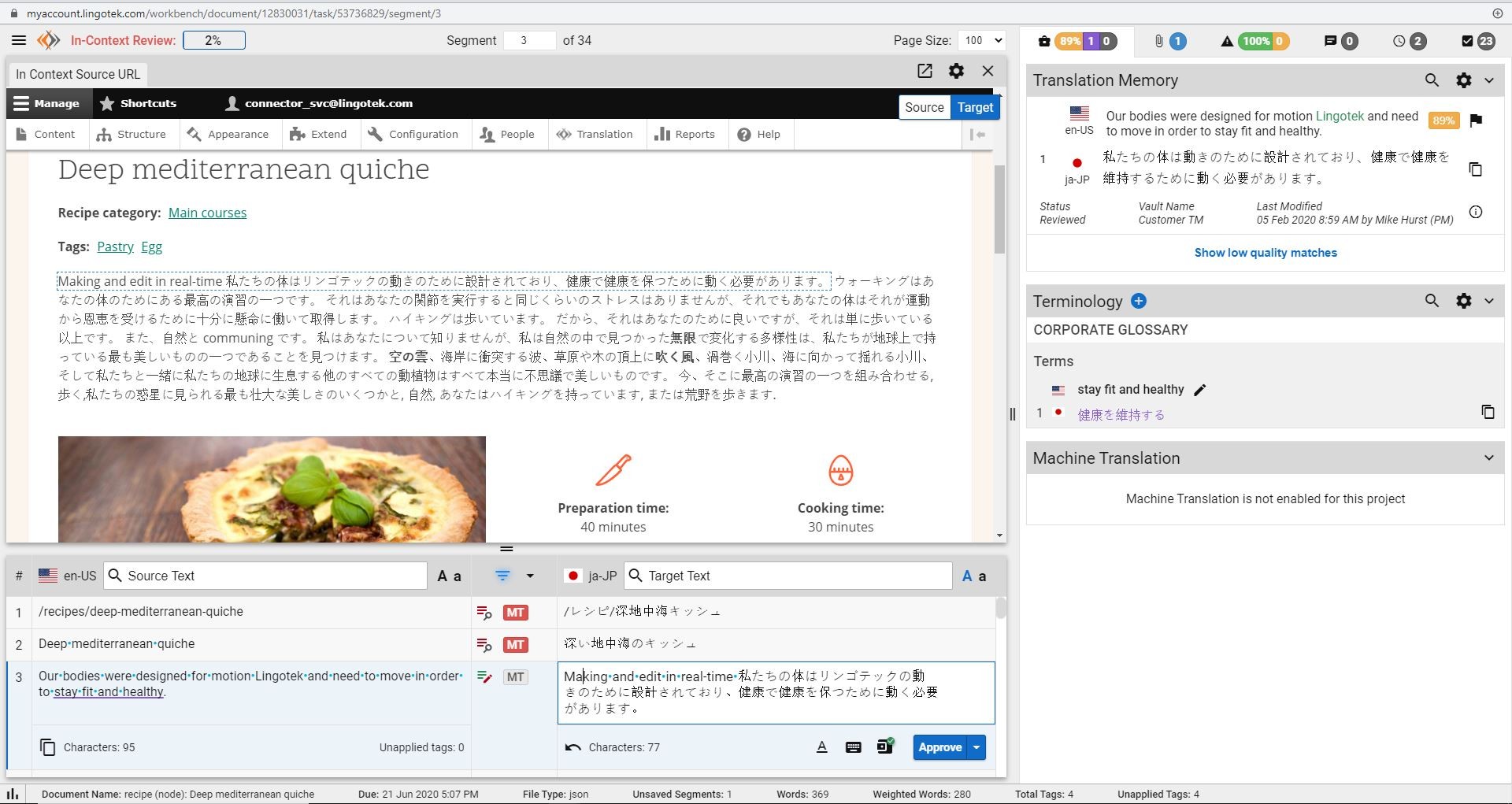Open in-context preview in new window
The width and height of the screenshot is (1512, 804).
point(925,71)
